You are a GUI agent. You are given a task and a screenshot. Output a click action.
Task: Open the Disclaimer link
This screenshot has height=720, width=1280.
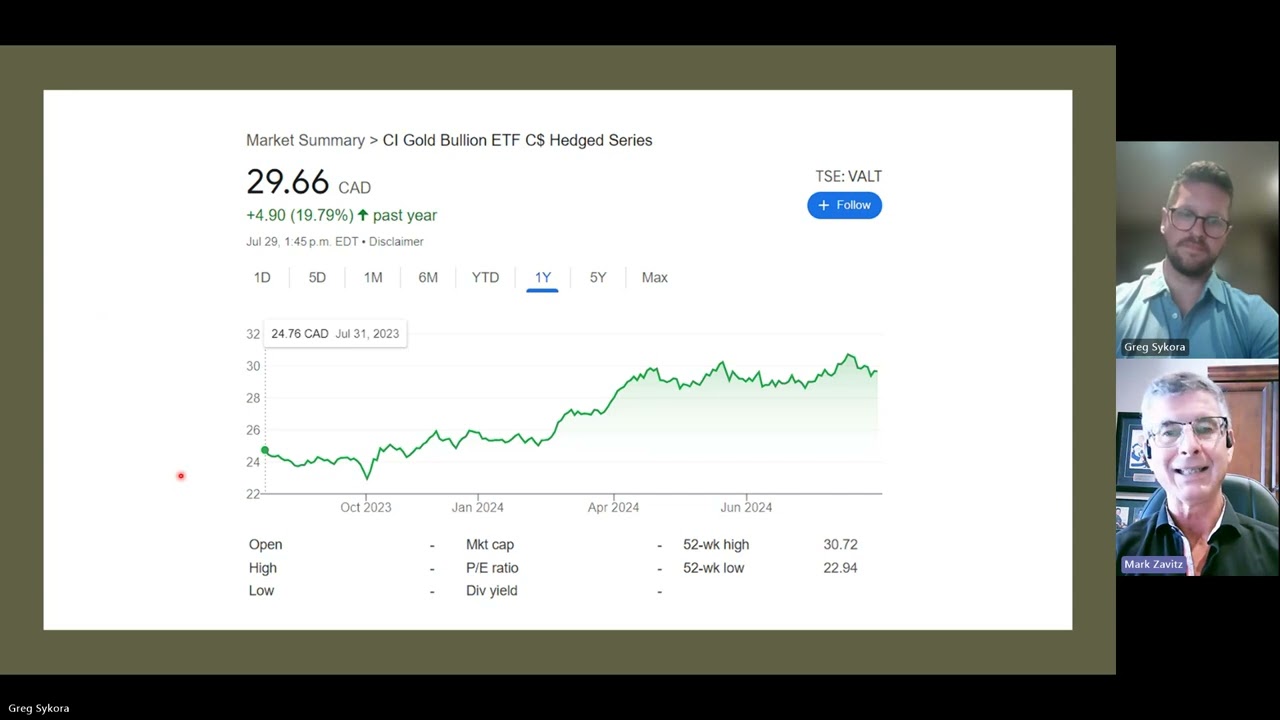396,241
